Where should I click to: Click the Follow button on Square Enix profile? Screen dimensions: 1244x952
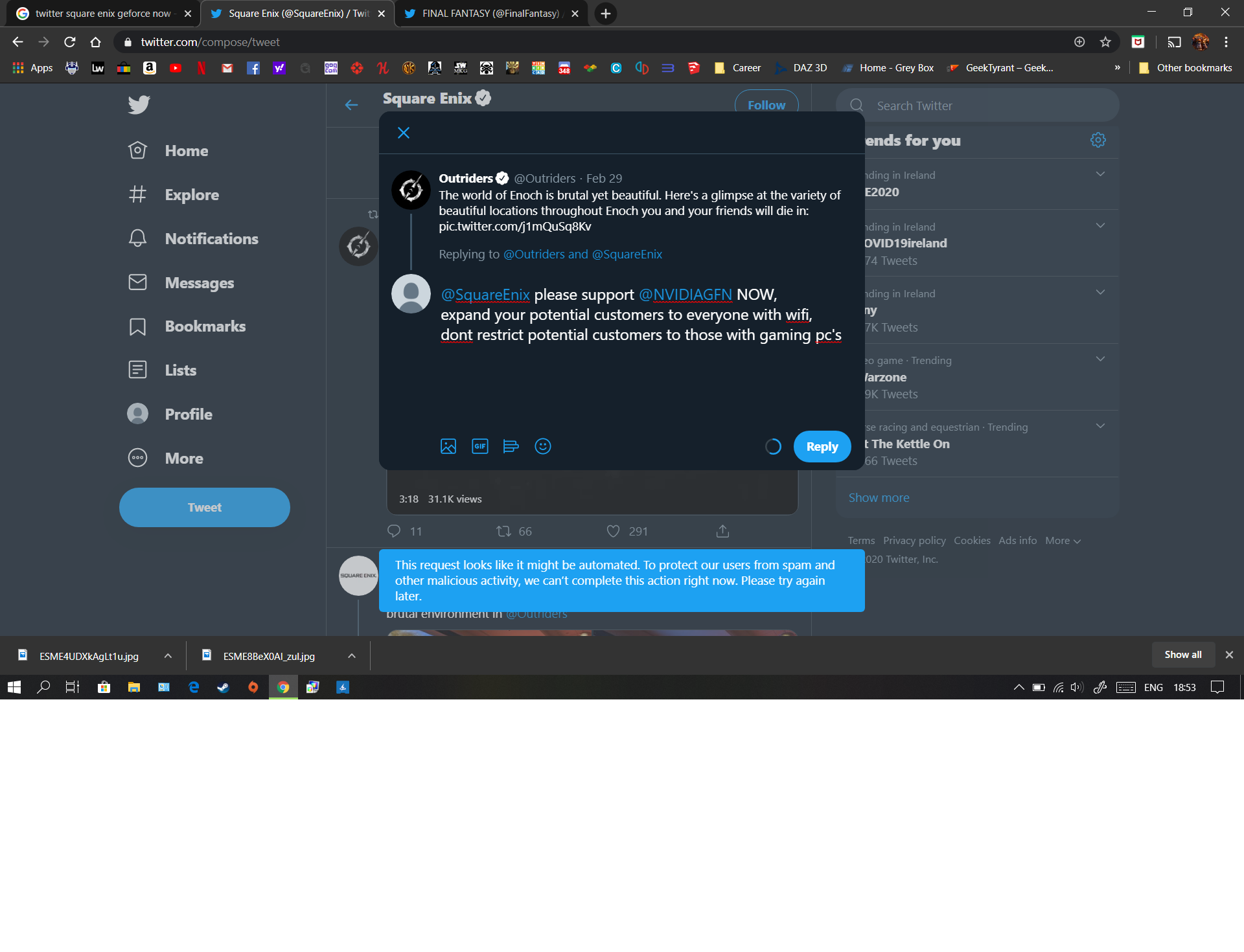tap(765, 104)
